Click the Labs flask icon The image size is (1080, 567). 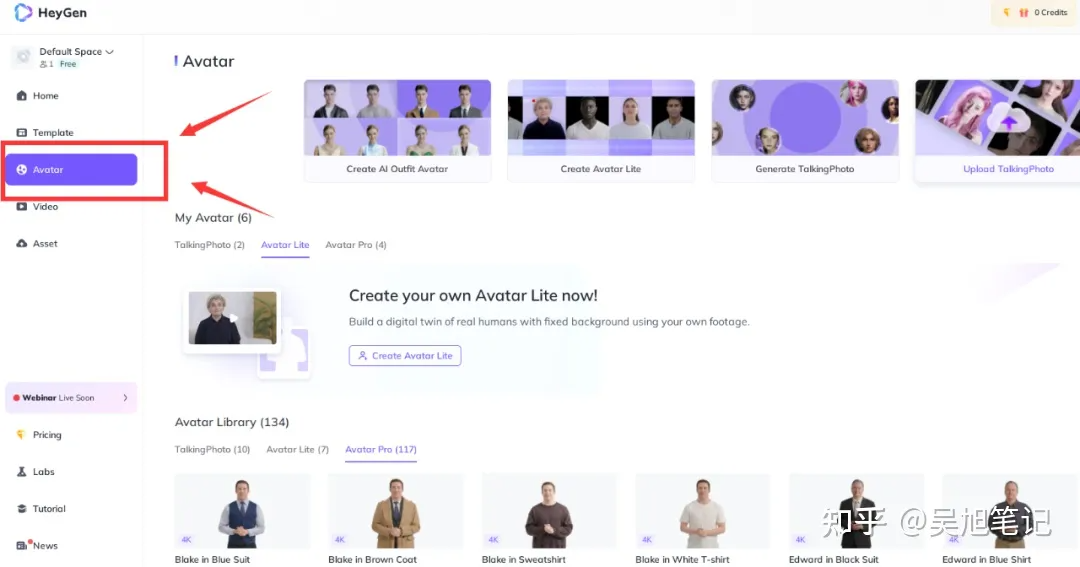[x=21, y=472]
